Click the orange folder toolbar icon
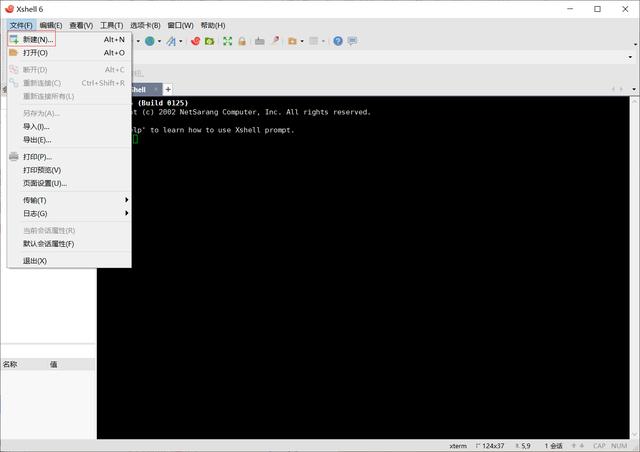Viewport: 640px width, 452px height. coord(292,41)
